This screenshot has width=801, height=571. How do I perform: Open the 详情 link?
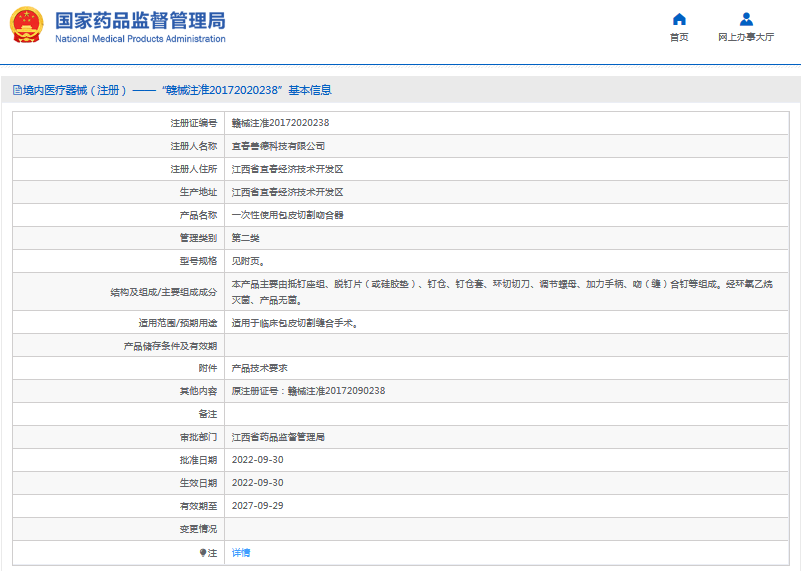(x=241, y=553)
